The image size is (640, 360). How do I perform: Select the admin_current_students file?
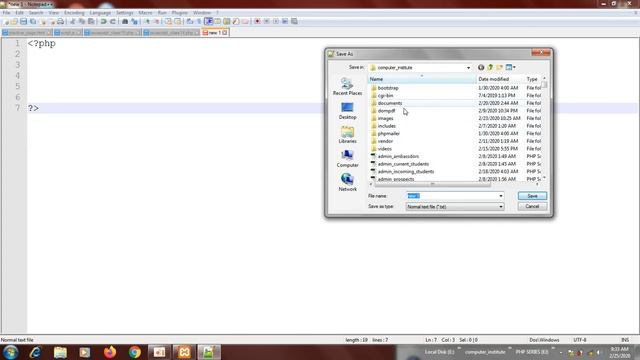pyautogui.click(x=403, y=164)
